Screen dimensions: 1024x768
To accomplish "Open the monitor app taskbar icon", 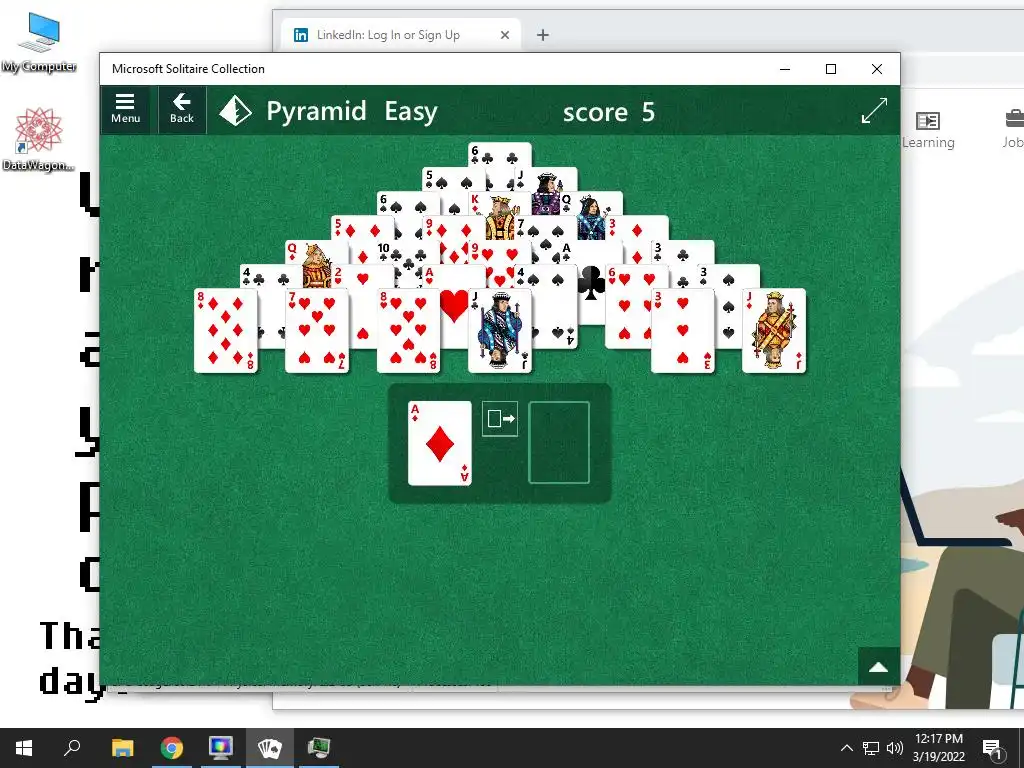I will (x=221, y=748).
